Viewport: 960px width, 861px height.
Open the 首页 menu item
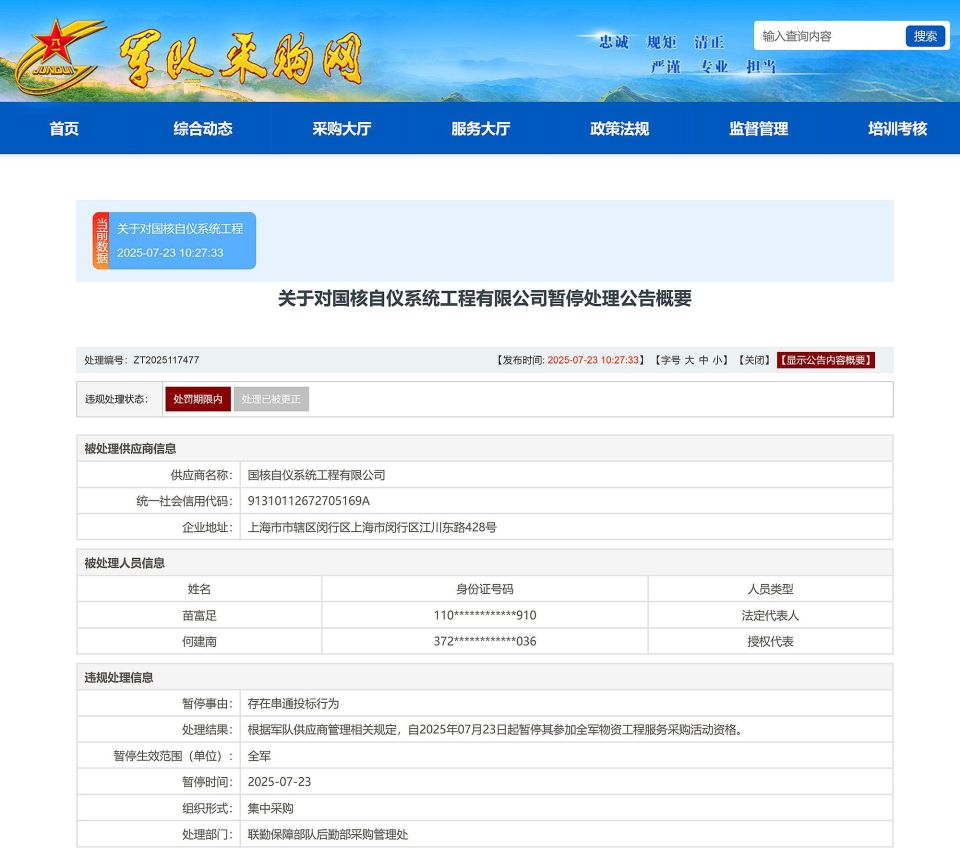pyautogui.click(x=64, y=129)
